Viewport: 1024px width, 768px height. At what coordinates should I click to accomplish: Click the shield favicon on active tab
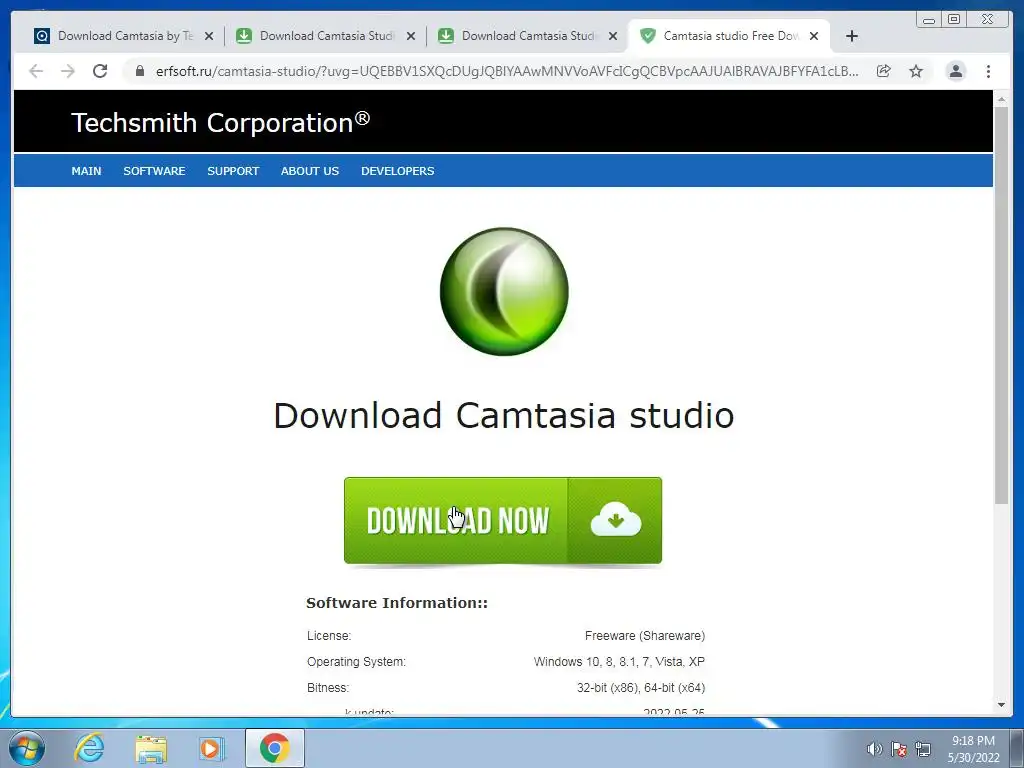648,36
